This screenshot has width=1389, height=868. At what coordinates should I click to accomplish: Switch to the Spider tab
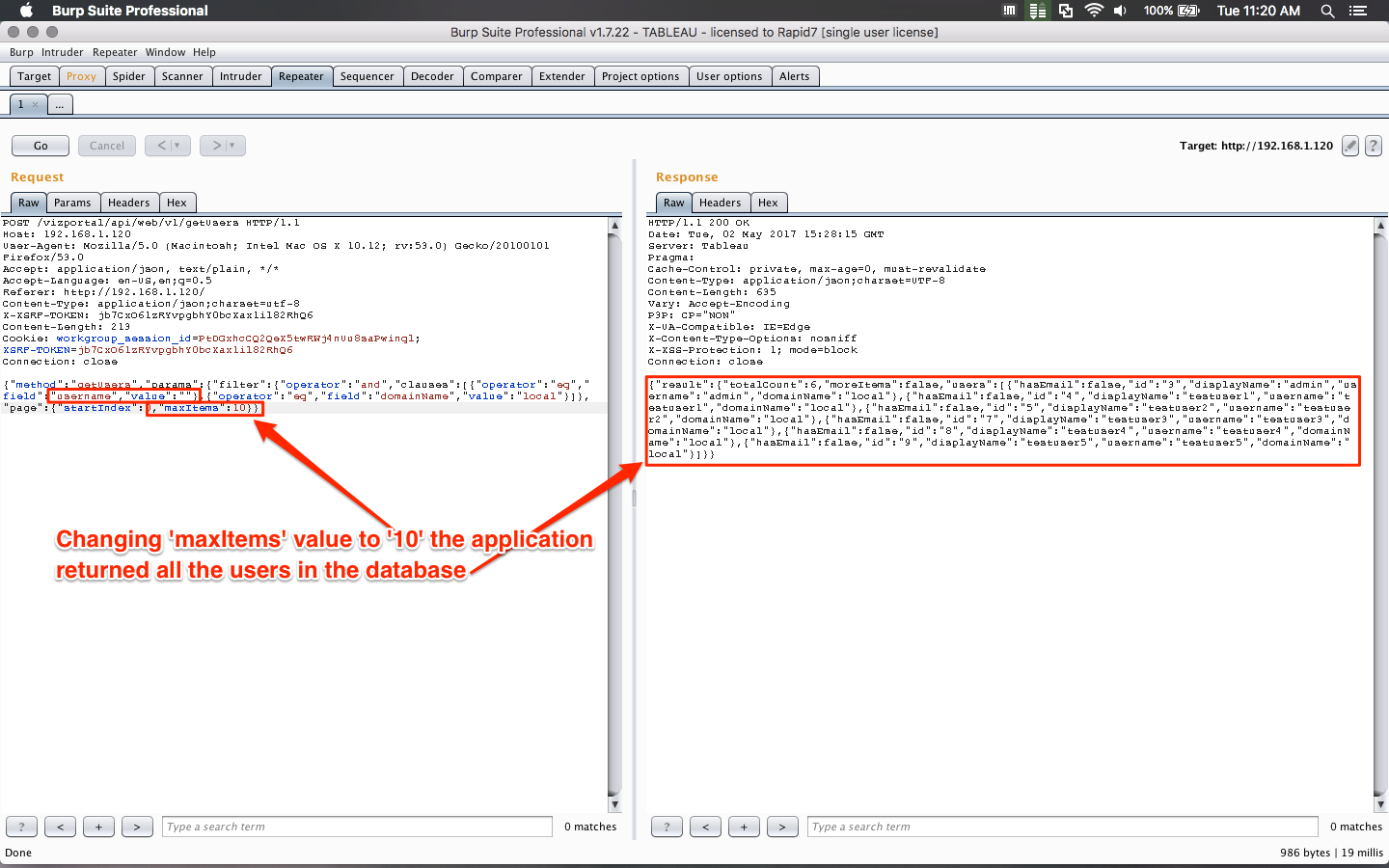point(128,76)
